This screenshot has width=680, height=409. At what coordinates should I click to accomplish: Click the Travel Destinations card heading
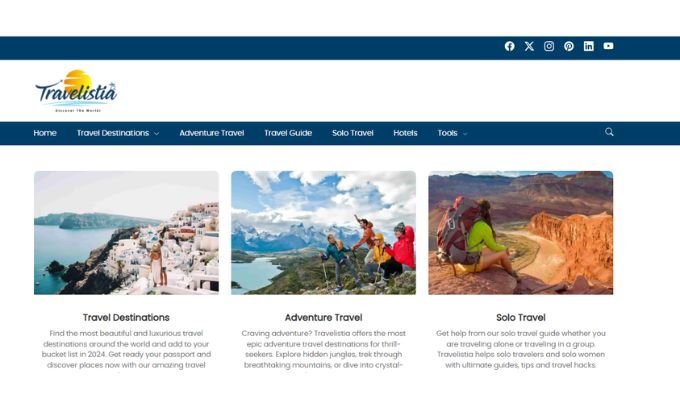(126, 317)
